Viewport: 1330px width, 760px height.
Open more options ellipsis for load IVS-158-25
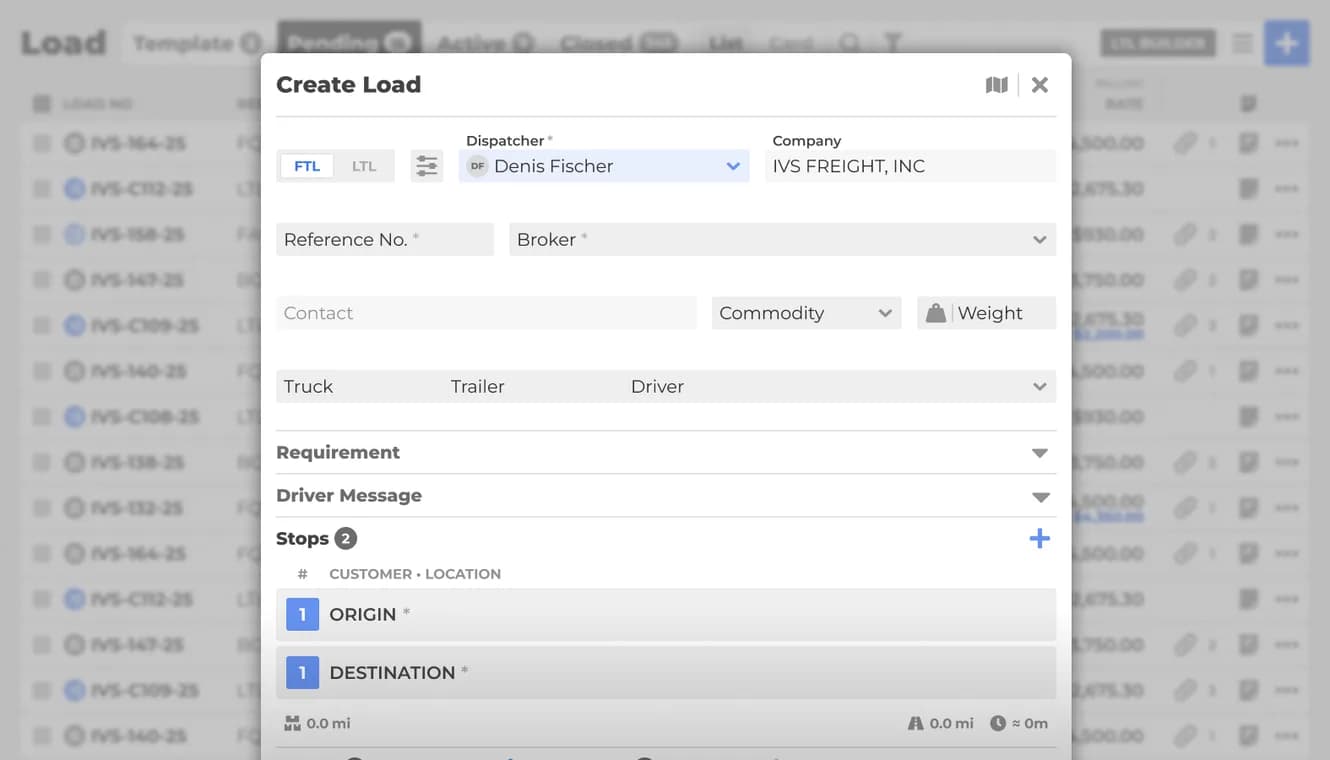click(1287, 234)
